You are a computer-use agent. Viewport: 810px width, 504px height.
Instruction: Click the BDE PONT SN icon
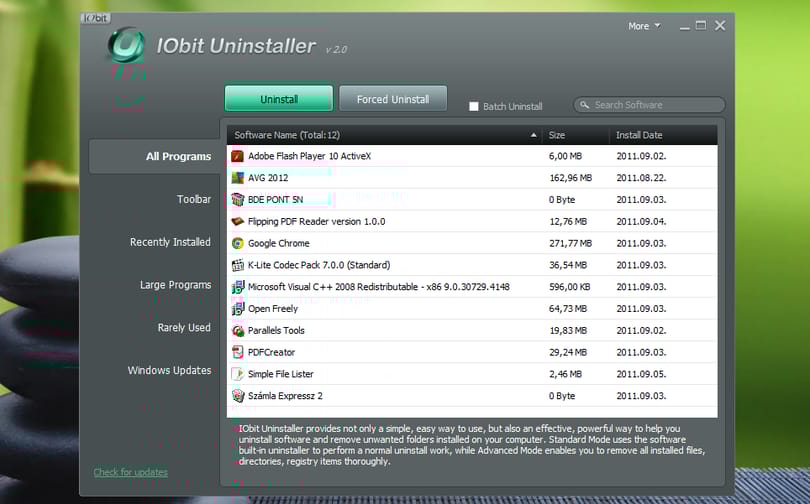click(x=238, y=199)
